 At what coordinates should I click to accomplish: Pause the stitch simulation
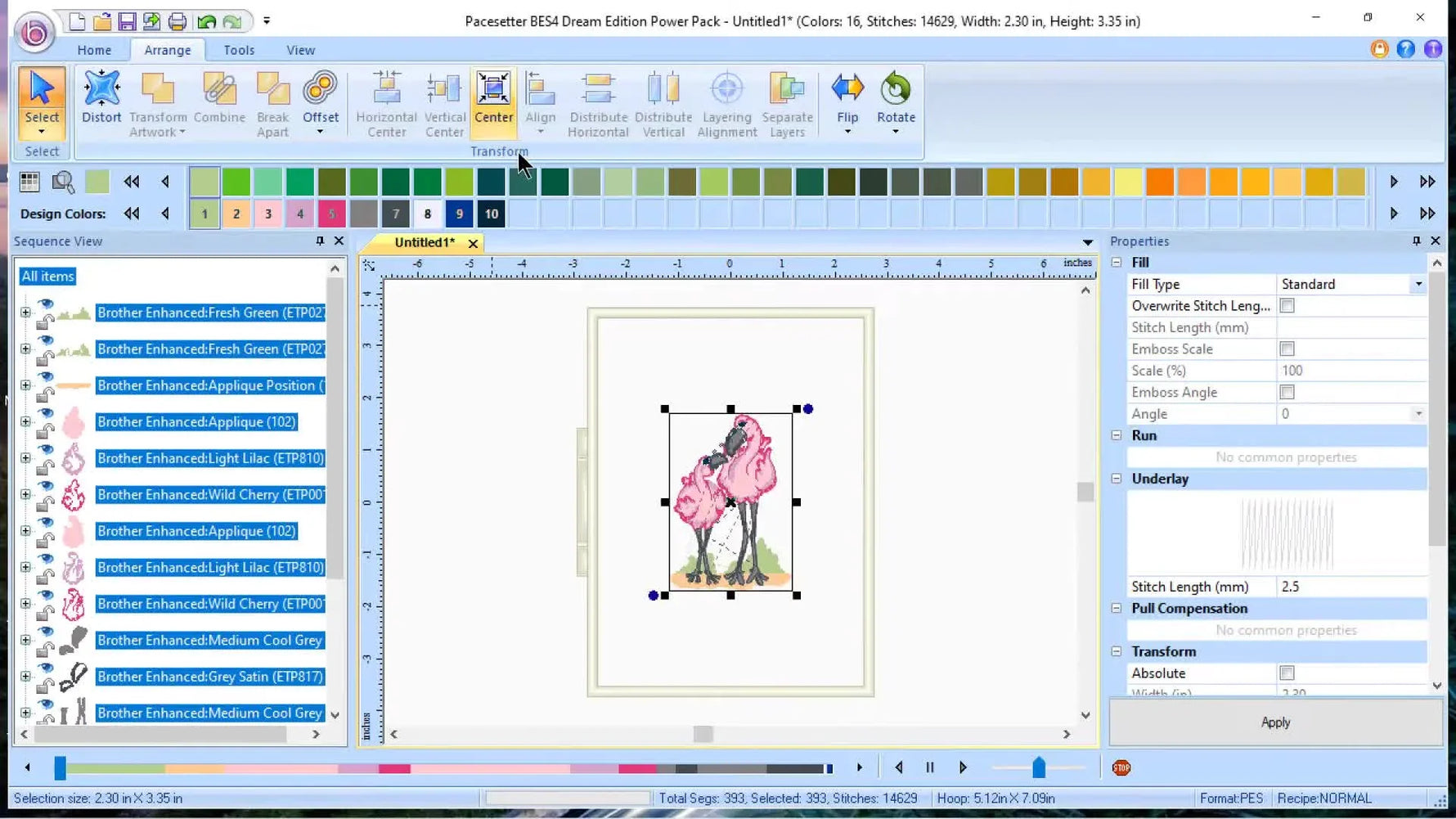click(x=930, y=767)
